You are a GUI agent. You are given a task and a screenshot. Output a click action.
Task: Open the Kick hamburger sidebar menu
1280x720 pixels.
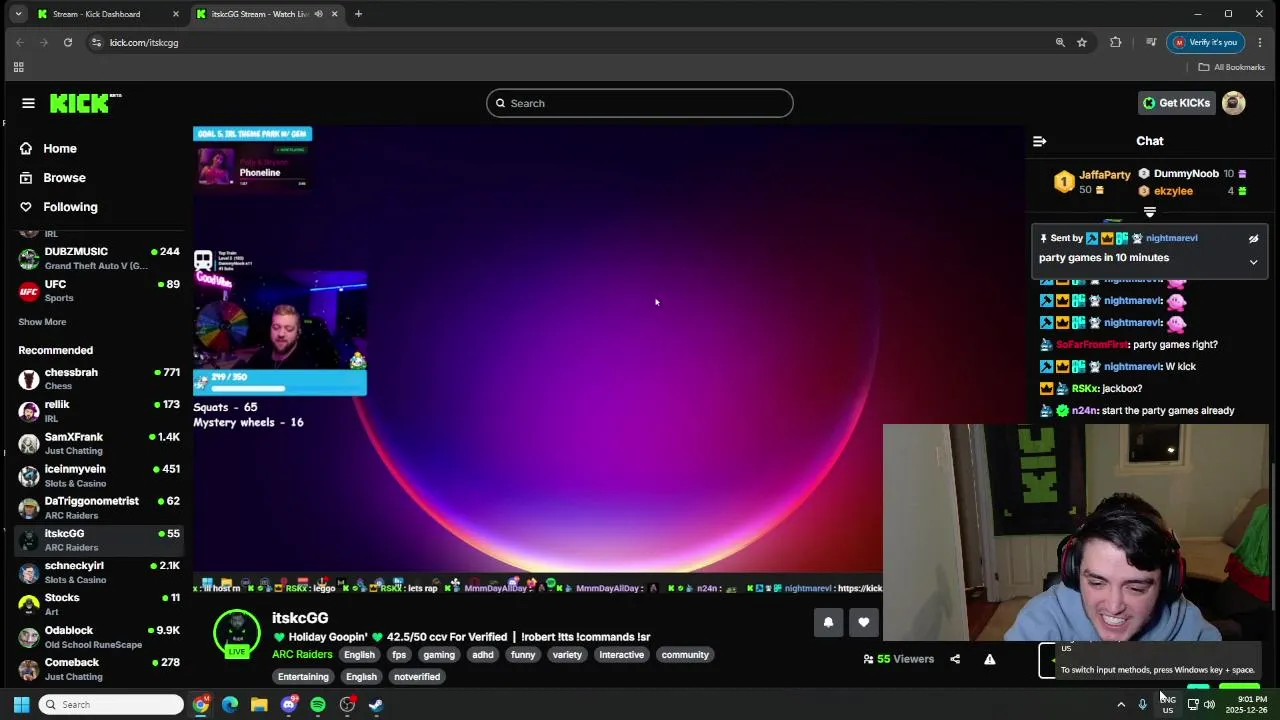(x=28, y=103)
